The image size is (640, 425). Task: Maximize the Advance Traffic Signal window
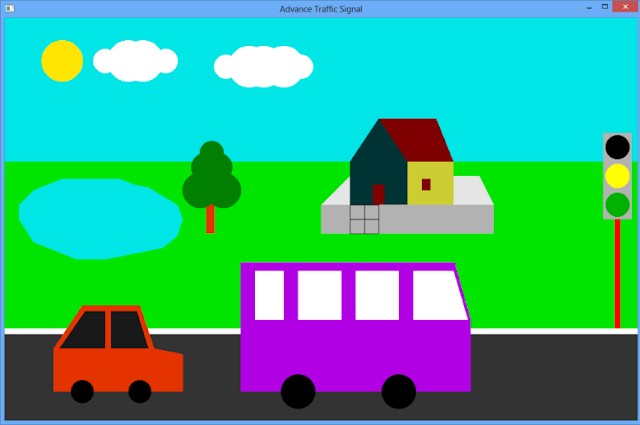[x=605, y=7]
